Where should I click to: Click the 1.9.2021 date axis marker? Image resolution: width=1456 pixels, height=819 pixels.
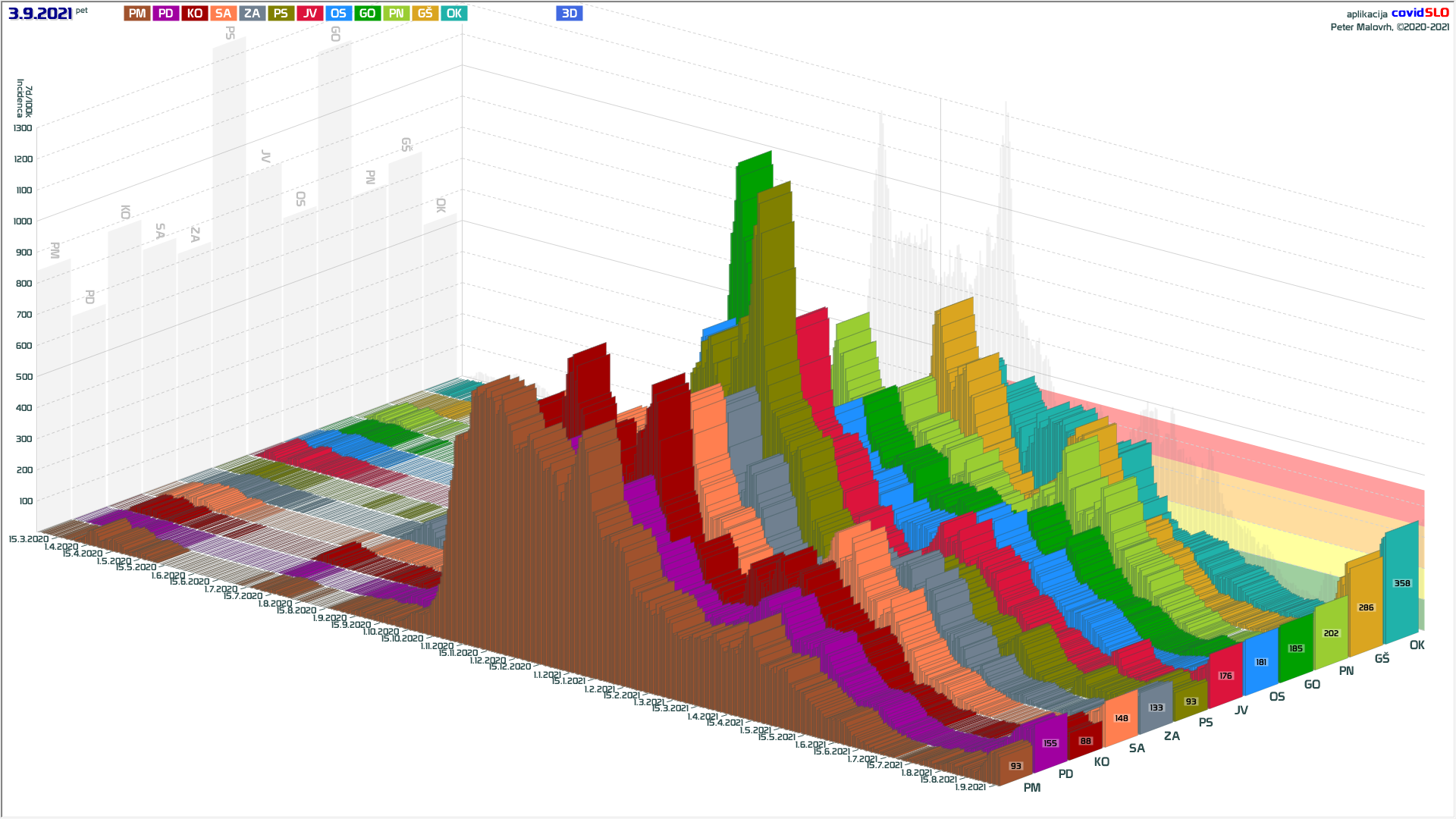970,787
